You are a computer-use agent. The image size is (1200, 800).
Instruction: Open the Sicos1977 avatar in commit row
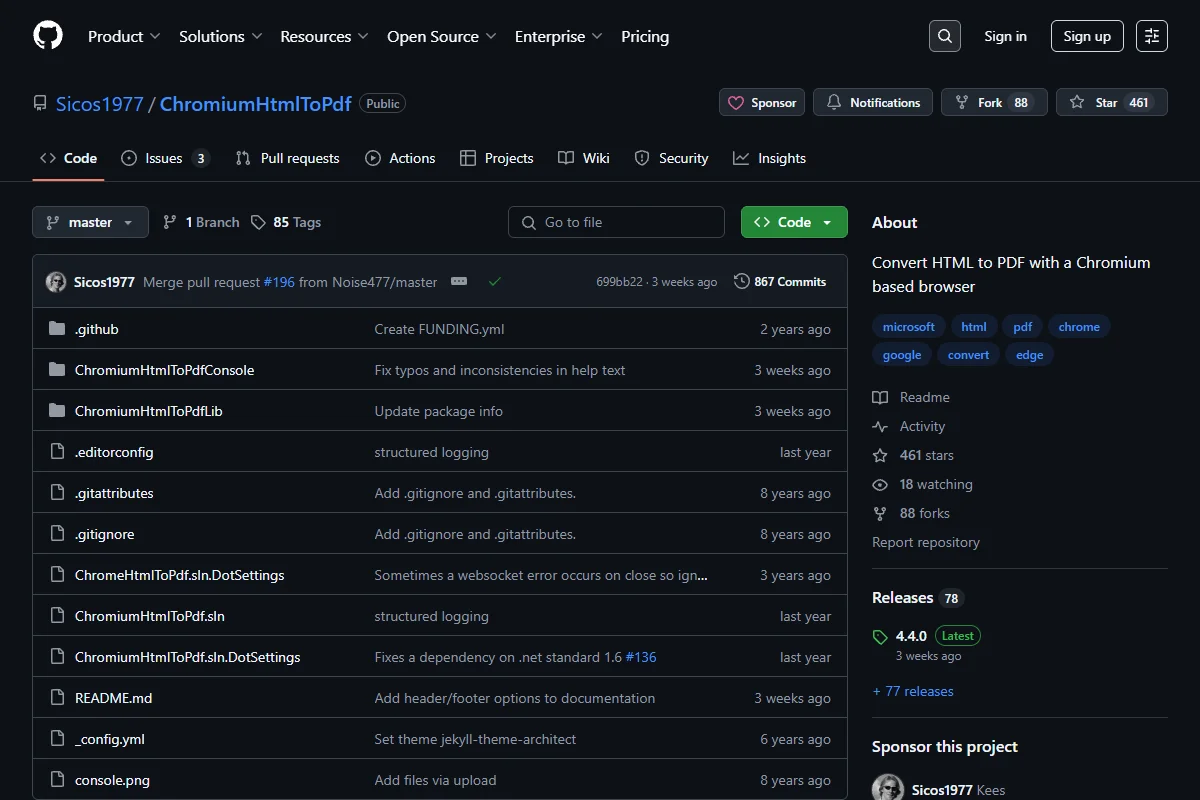[56, 282]
